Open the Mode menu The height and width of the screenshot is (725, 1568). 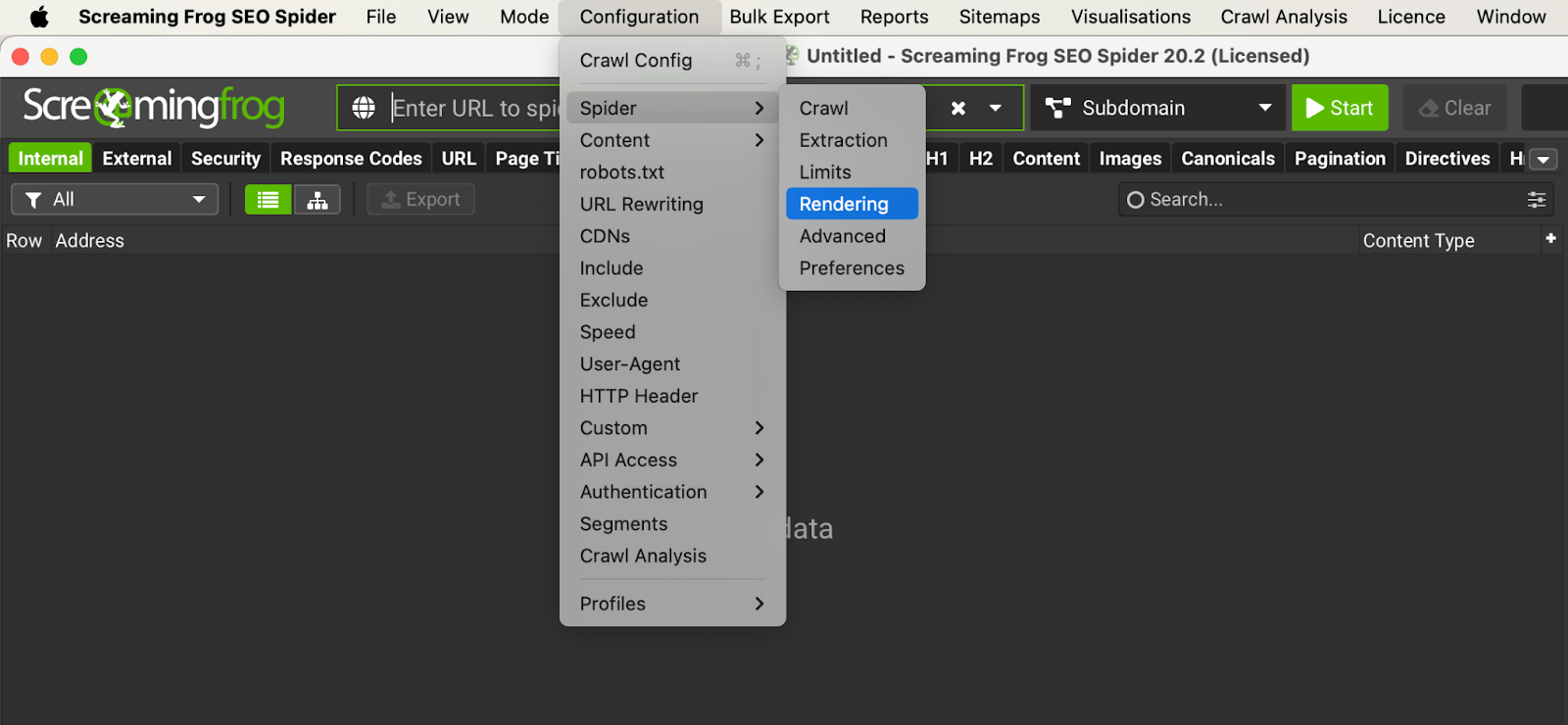click(524, 17)
